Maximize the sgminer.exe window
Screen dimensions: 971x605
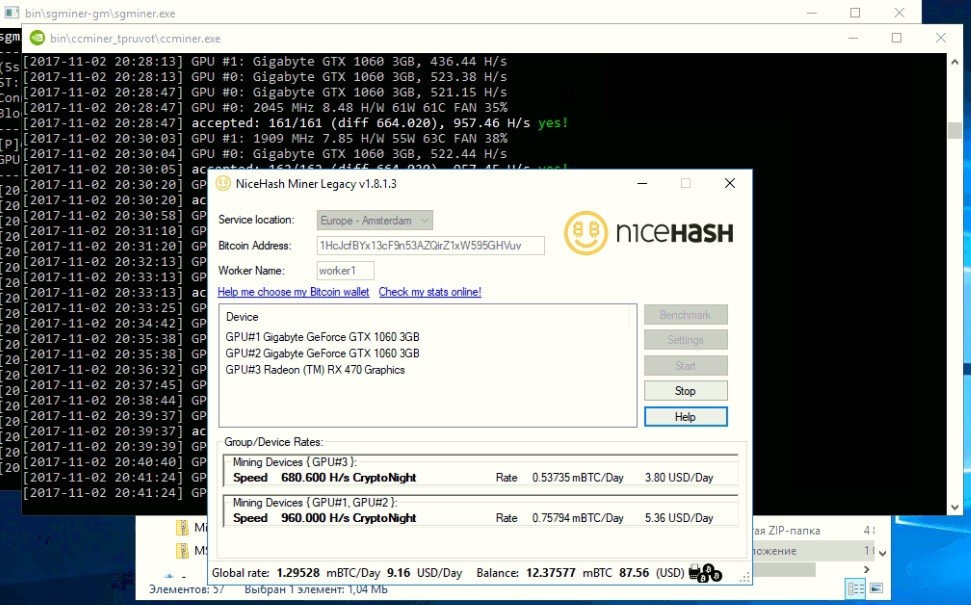855,12
